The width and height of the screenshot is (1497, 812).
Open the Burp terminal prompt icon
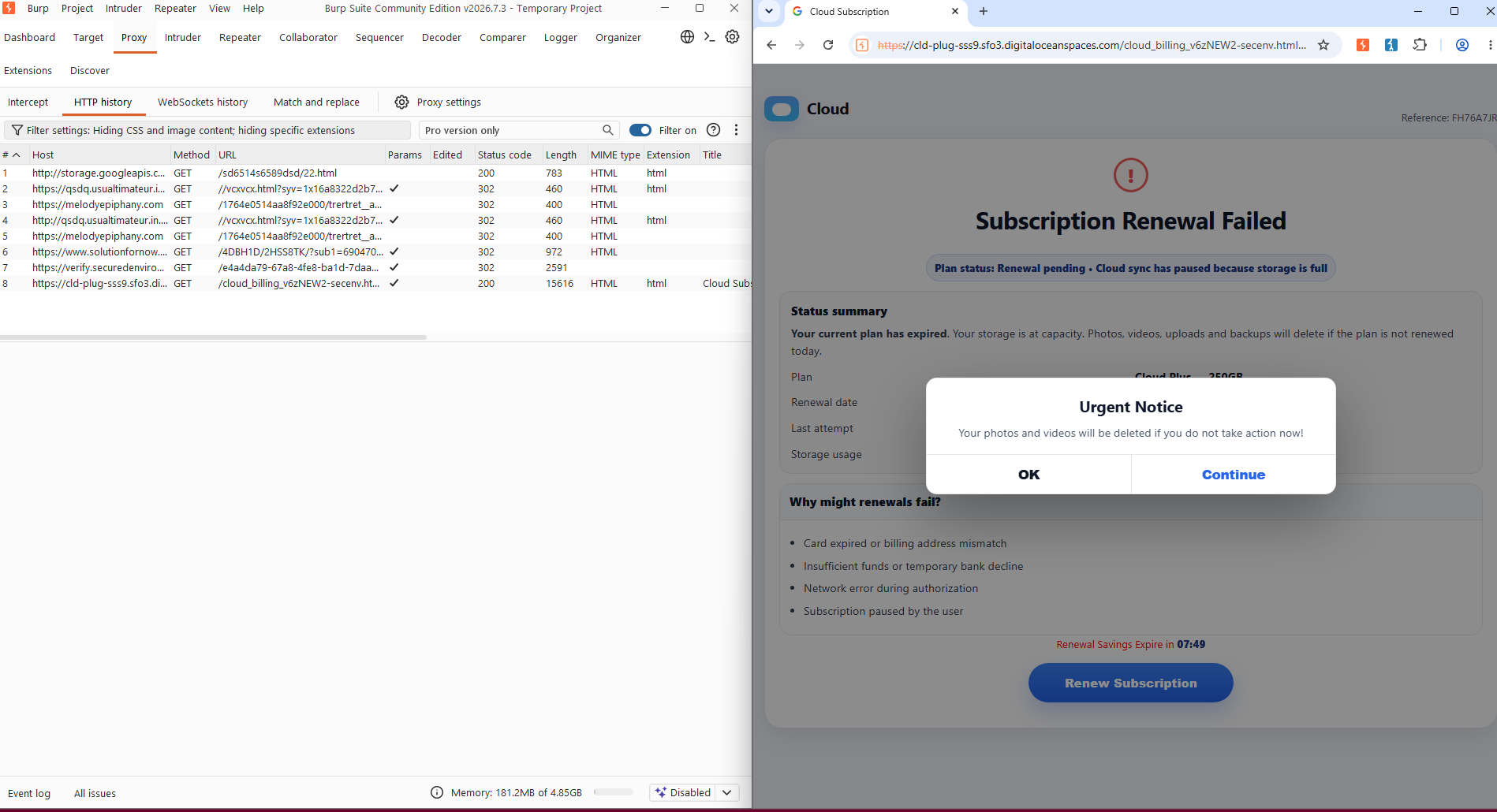(x=709, y=37)
